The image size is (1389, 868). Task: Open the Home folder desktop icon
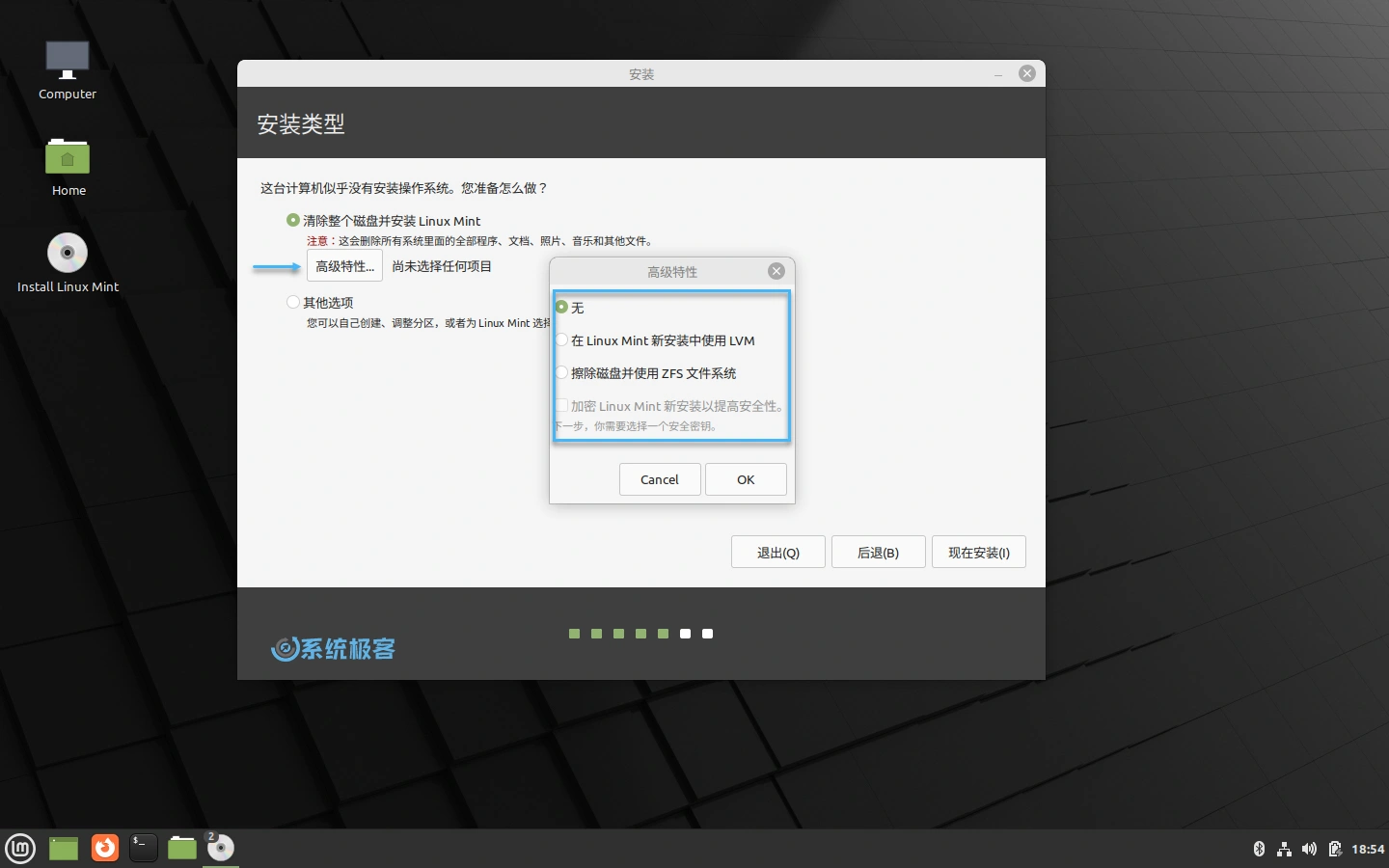pyautogui.click(x=68, y=167)
